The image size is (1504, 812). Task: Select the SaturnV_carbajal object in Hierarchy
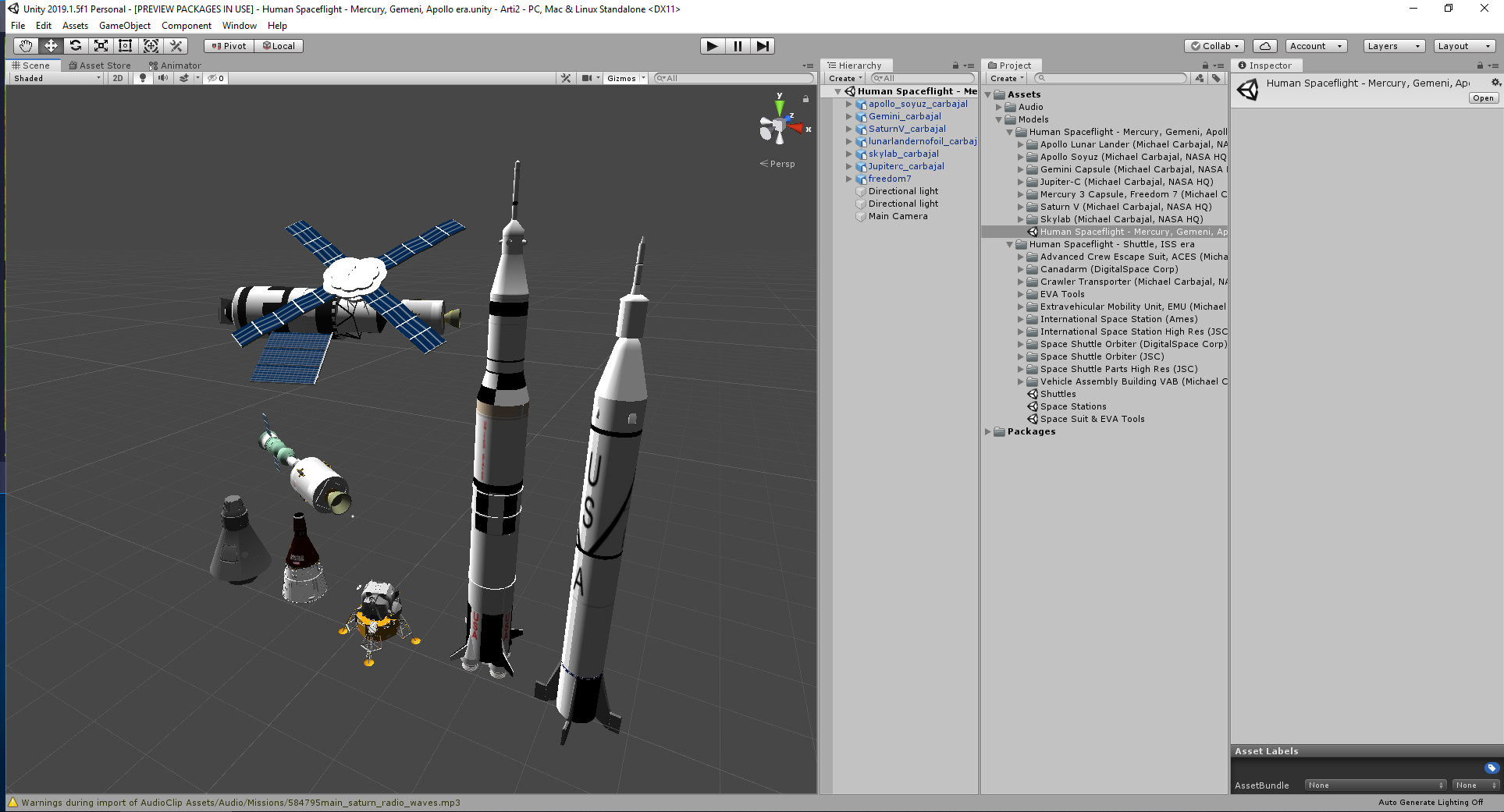[x=907, y=129]
